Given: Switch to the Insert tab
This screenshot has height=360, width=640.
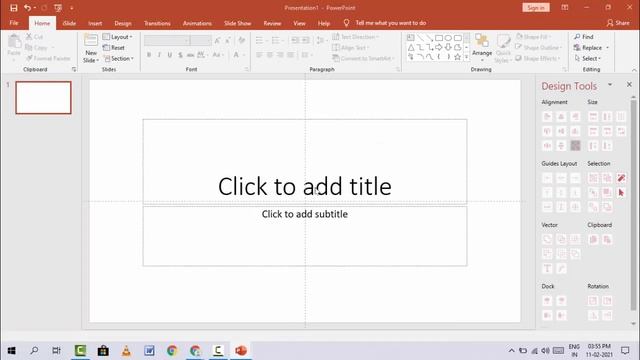Looking at the screenshot, I should 95,23.
